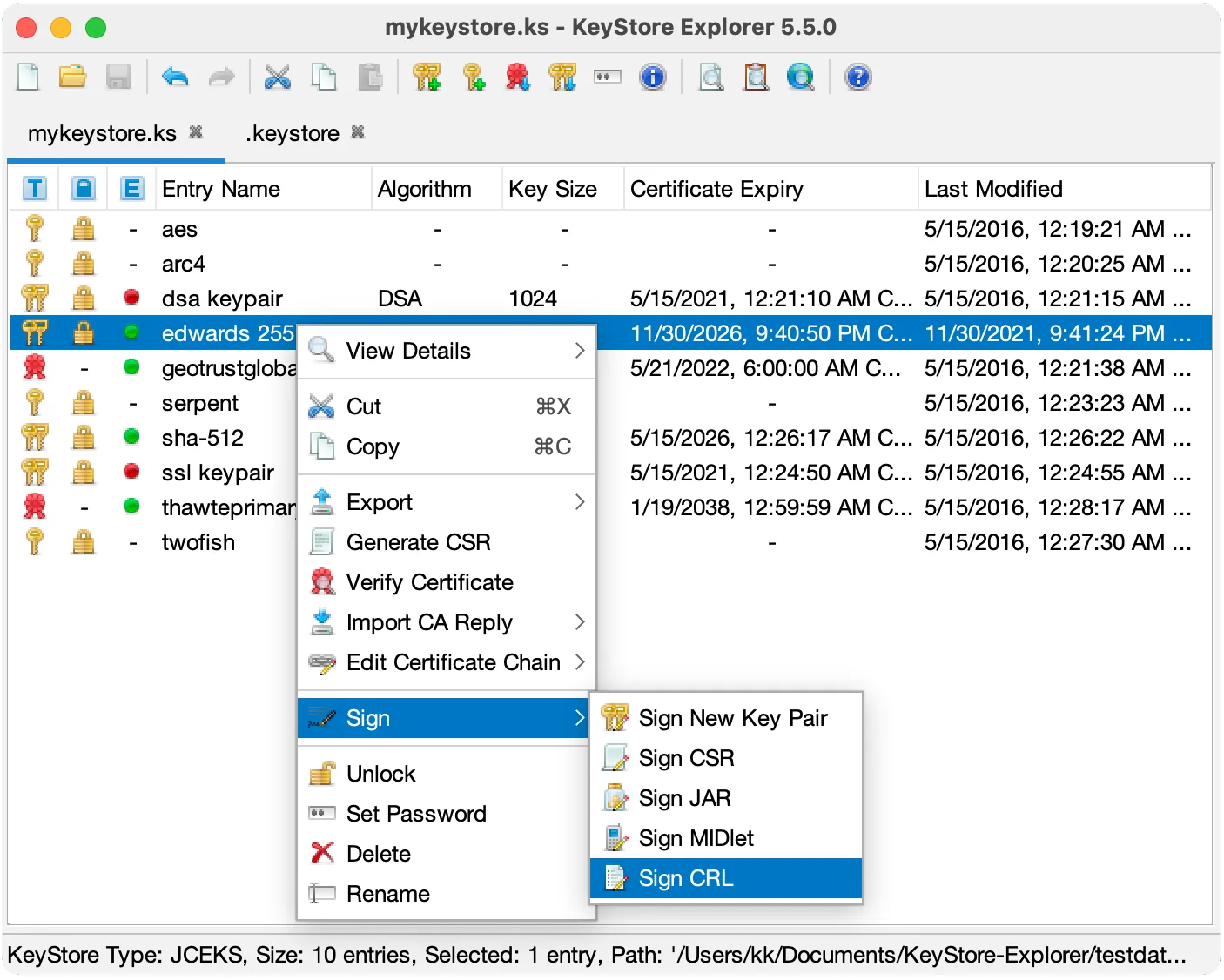Select Sign JAR in the submenu

tap(726, 798)
